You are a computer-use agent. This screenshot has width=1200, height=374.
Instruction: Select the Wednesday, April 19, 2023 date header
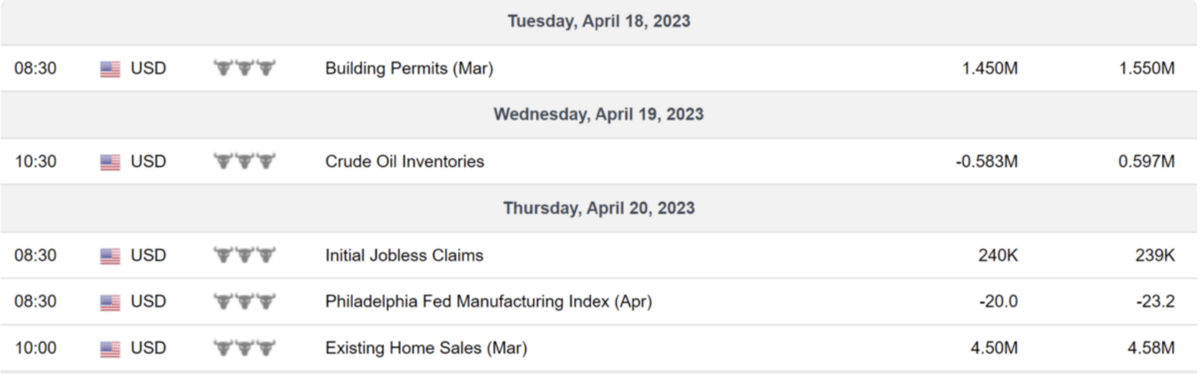point(599,114)
